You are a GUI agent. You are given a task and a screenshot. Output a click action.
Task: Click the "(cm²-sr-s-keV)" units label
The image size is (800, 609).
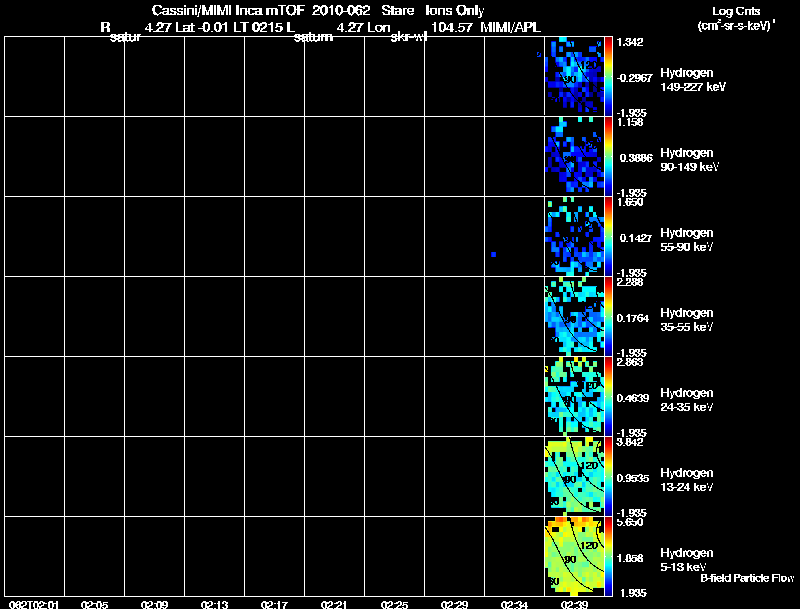coord(736,26)
